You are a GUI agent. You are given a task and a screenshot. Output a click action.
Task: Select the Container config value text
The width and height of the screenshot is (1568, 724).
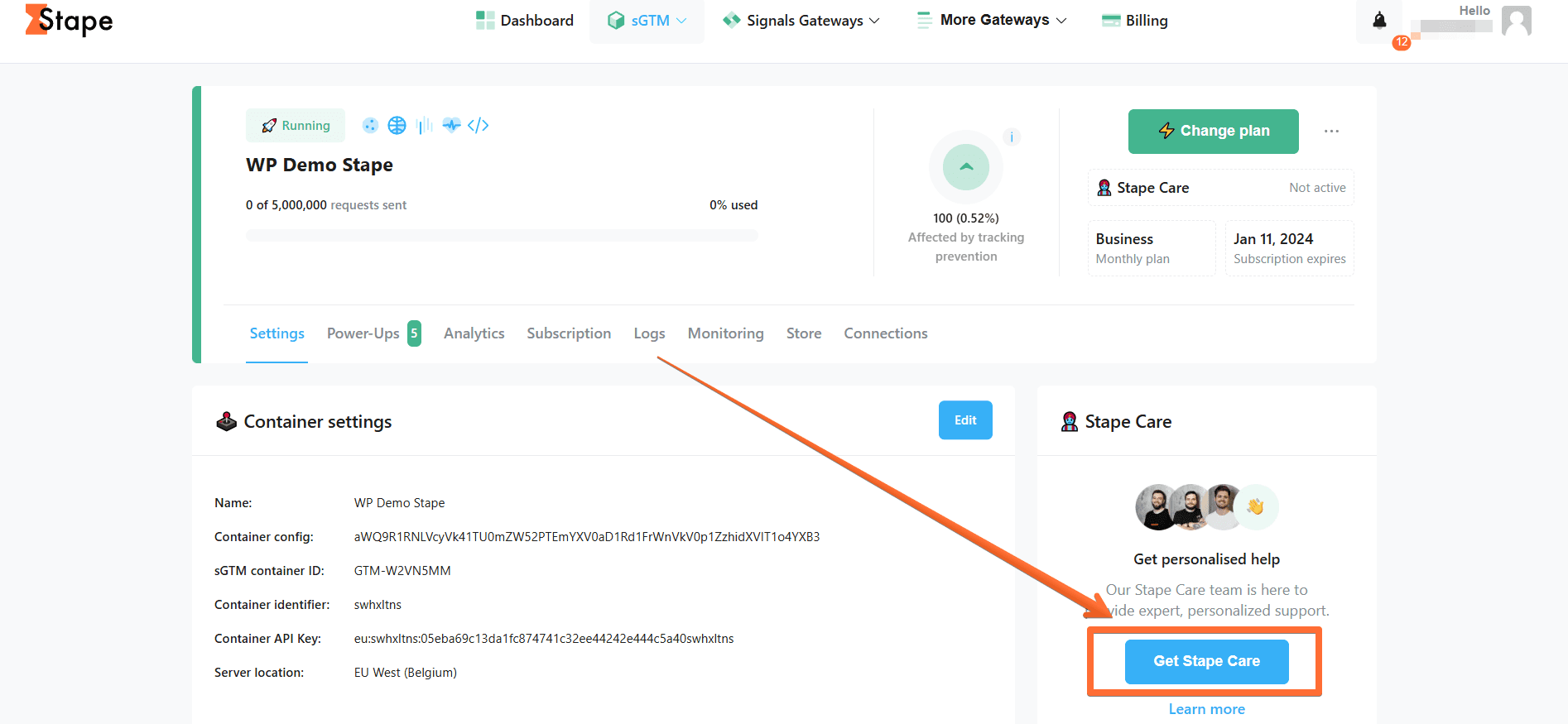pos(587,537)
